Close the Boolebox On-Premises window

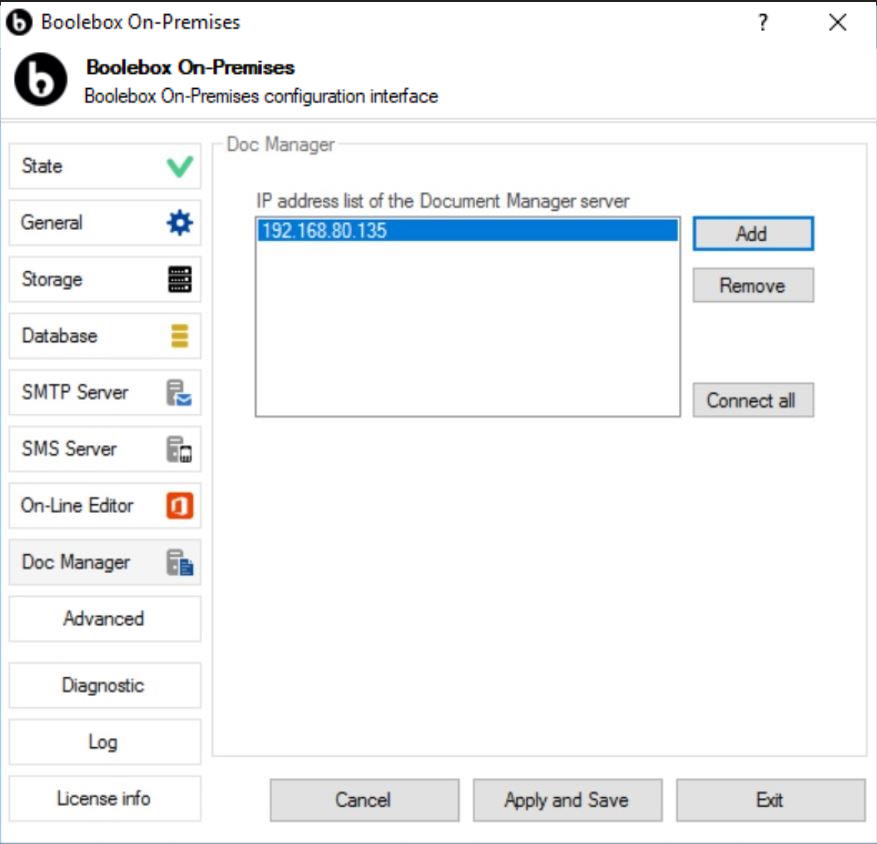tap(837, 22)
